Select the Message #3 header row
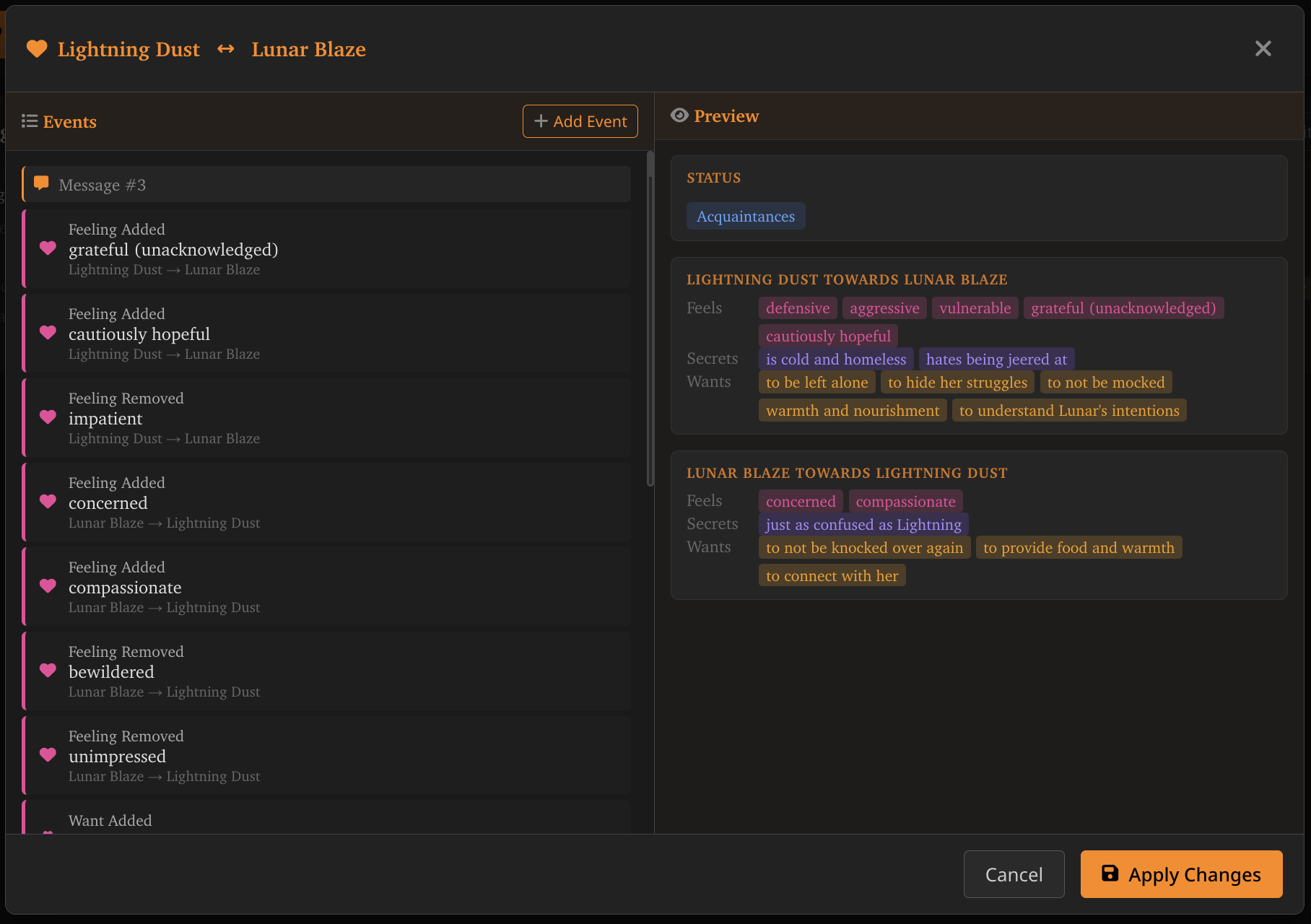 point(326,185)
